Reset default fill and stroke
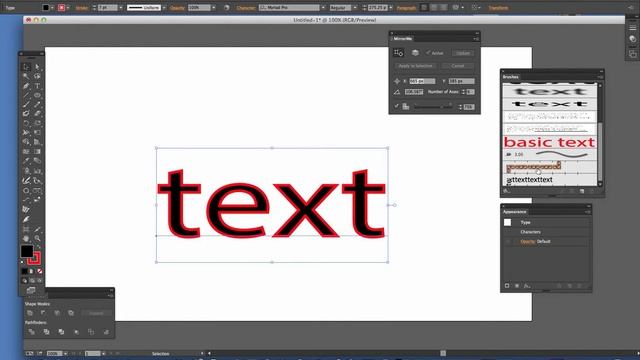Image resolution: width=640 pixels, height=360 pixels. point(22,262)
